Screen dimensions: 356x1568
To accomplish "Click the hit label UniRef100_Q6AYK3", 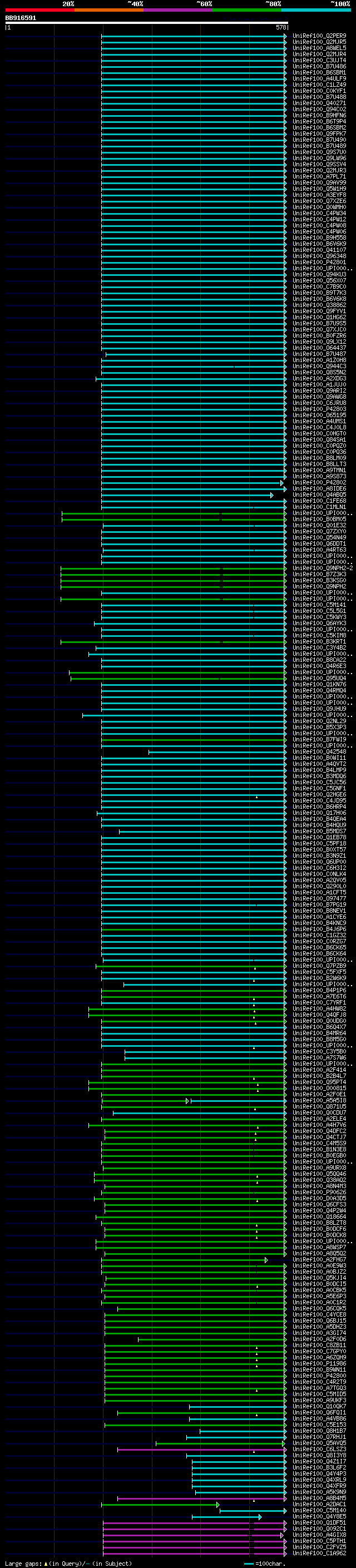I will click(x=319, y=624).
